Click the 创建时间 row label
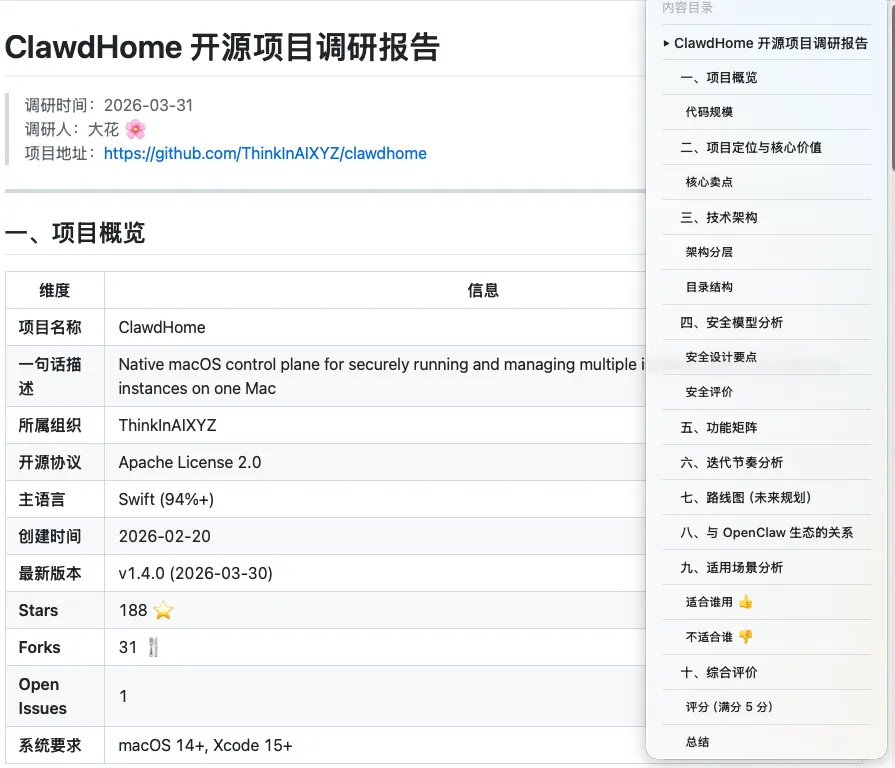Viewport: 895px width, 768px height. point(50,536)
